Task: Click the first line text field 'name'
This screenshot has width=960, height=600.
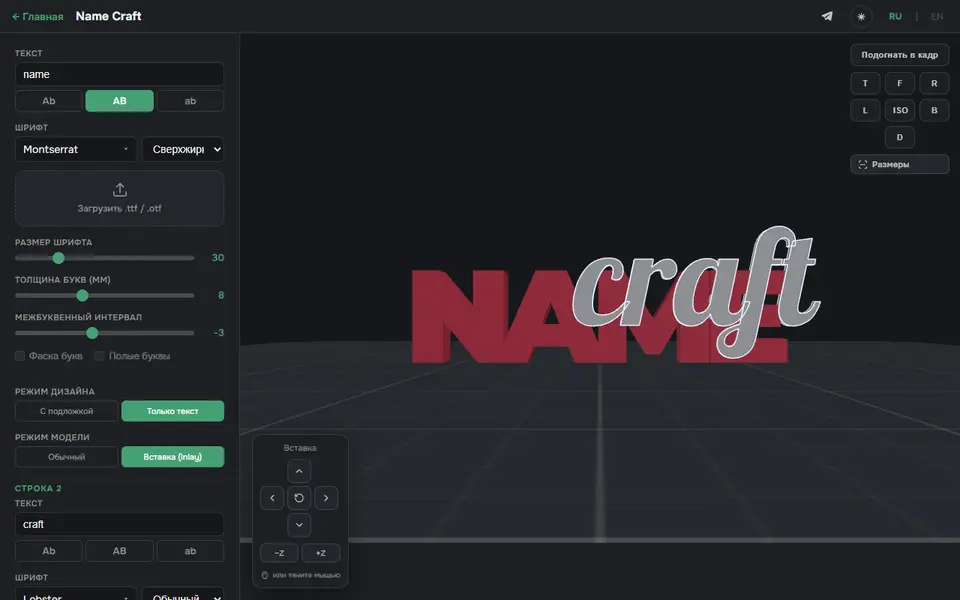Action: pos(119,74)
